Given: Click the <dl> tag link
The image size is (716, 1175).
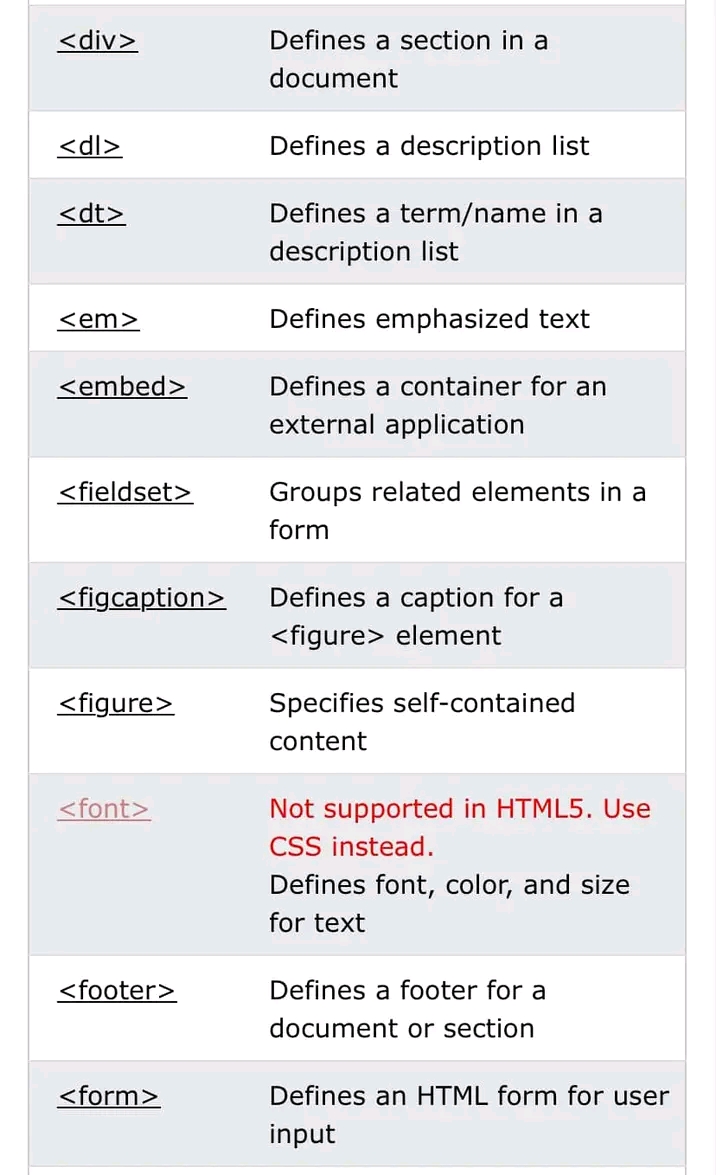Looking at the screenshot, I should tap(90, 146).
